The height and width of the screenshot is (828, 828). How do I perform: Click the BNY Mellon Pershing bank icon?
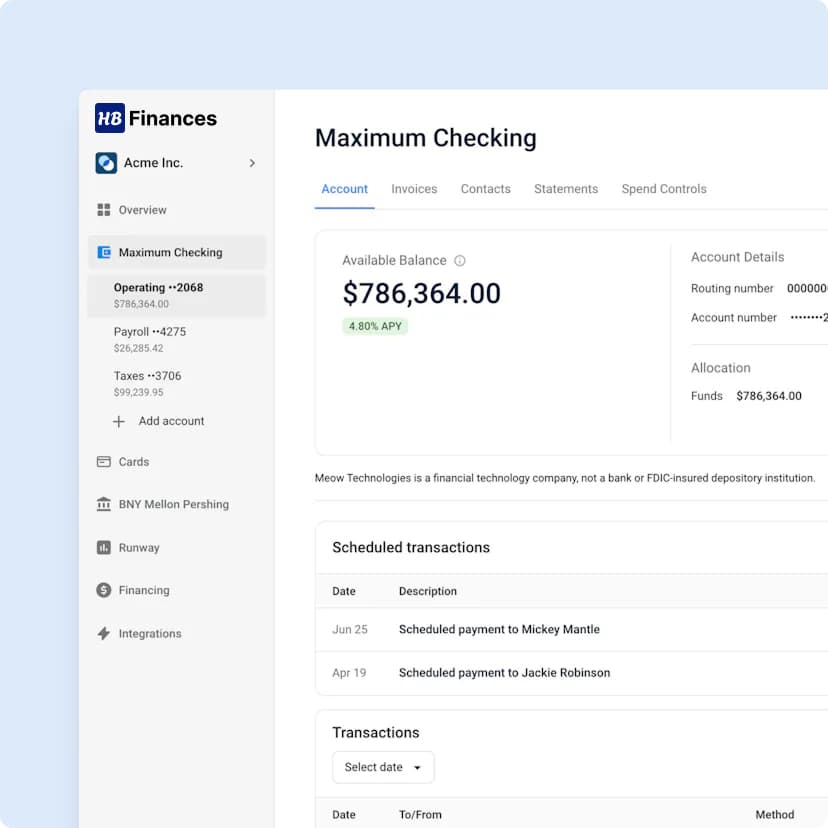(x=104, y=504)
